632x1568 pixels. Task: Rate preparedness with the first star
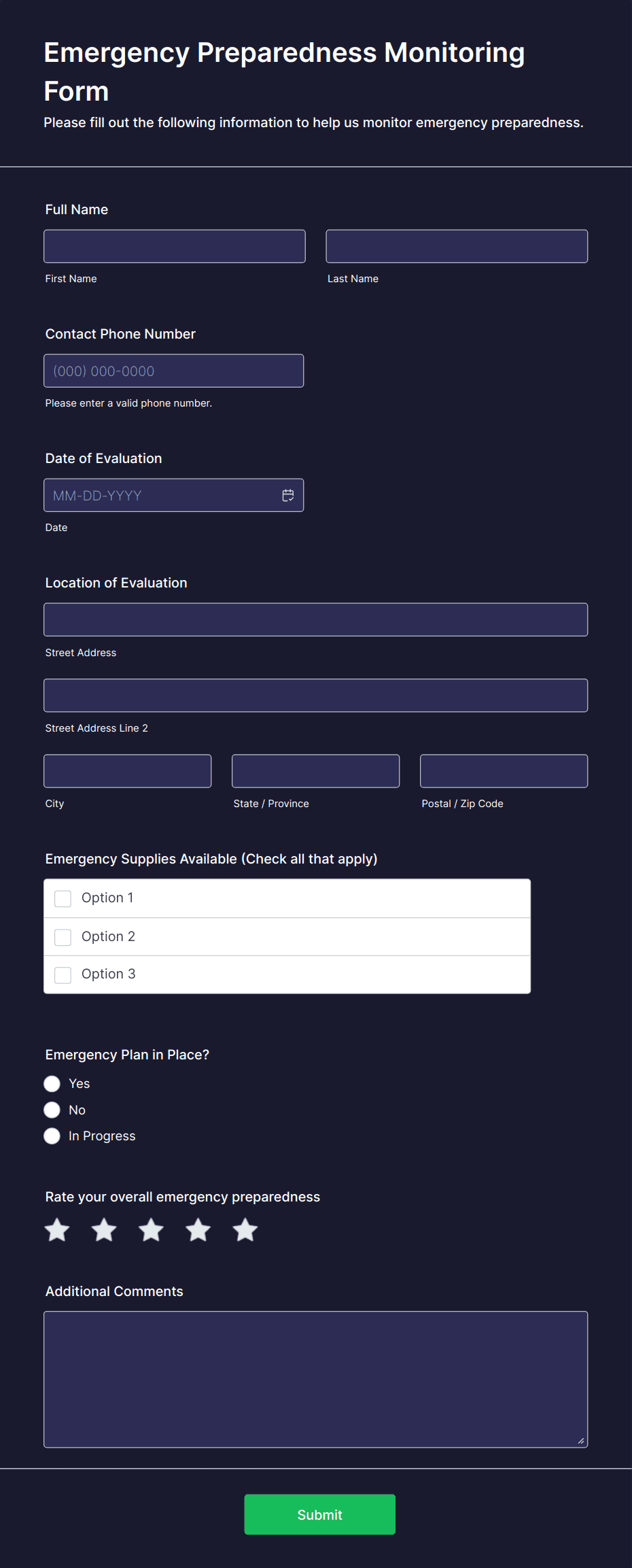click(x=57, y=1230)
